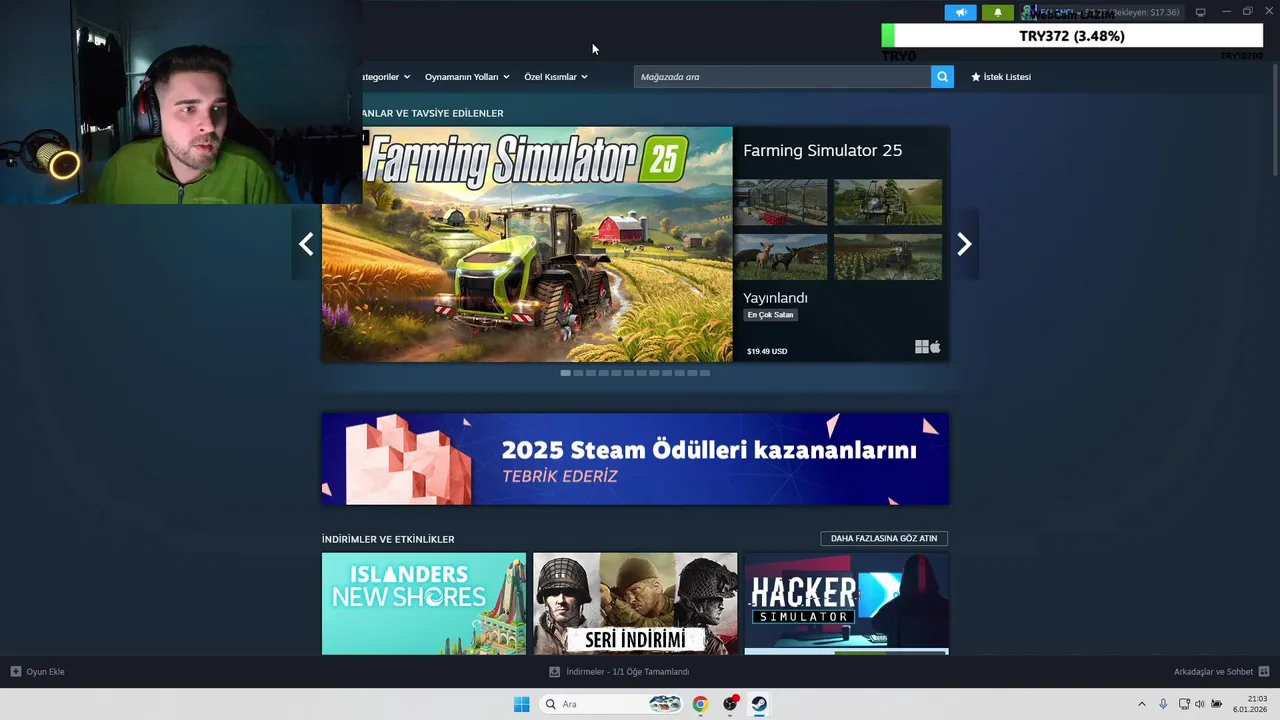Click the friends chat icon at bottom right
This screenshot has width=1280, height=720.
click(x=1264, y=672)
